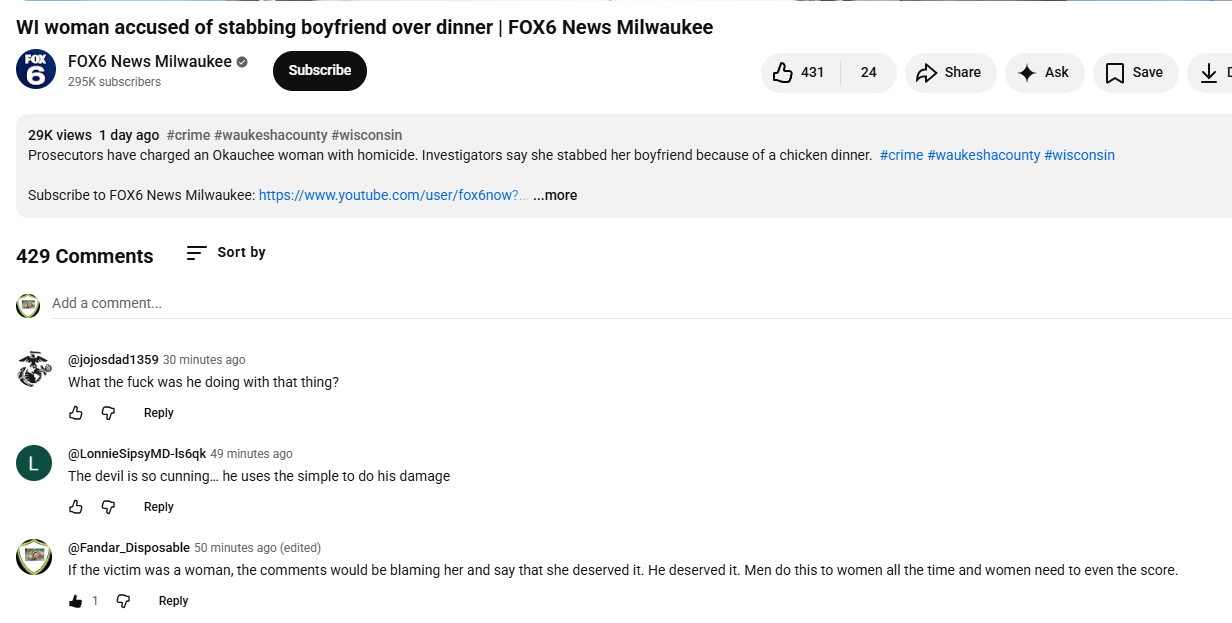Viewport: 1232px width, 623px height.
Task: Thumbs down @Fandar_Disposable's comment
Action: click(x=122, y=600)
